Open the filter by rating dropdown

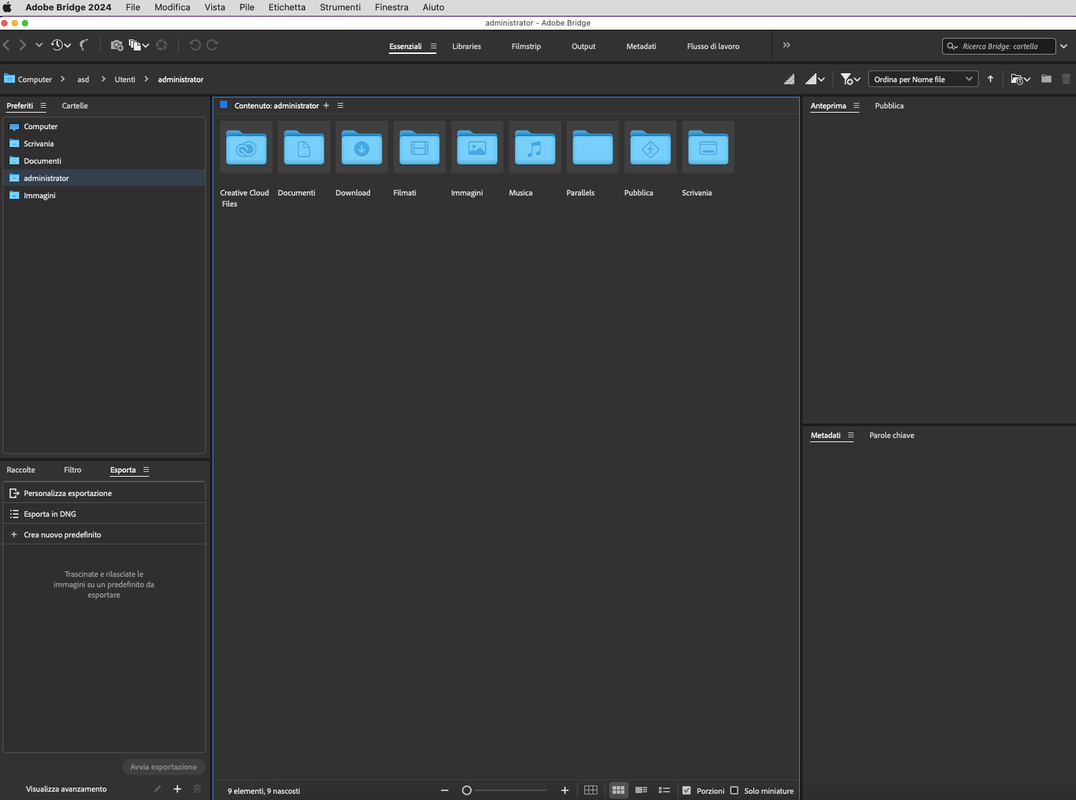click(850, 80)
